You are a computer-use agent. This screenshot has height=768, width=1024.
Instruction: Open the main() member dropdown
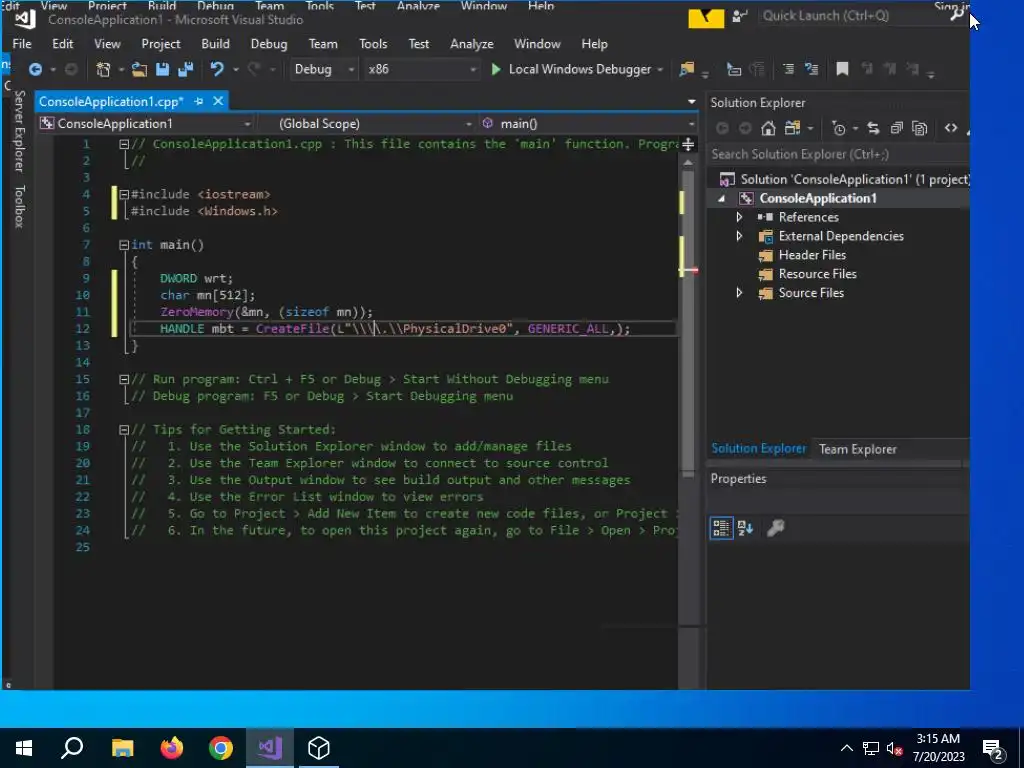588,123
